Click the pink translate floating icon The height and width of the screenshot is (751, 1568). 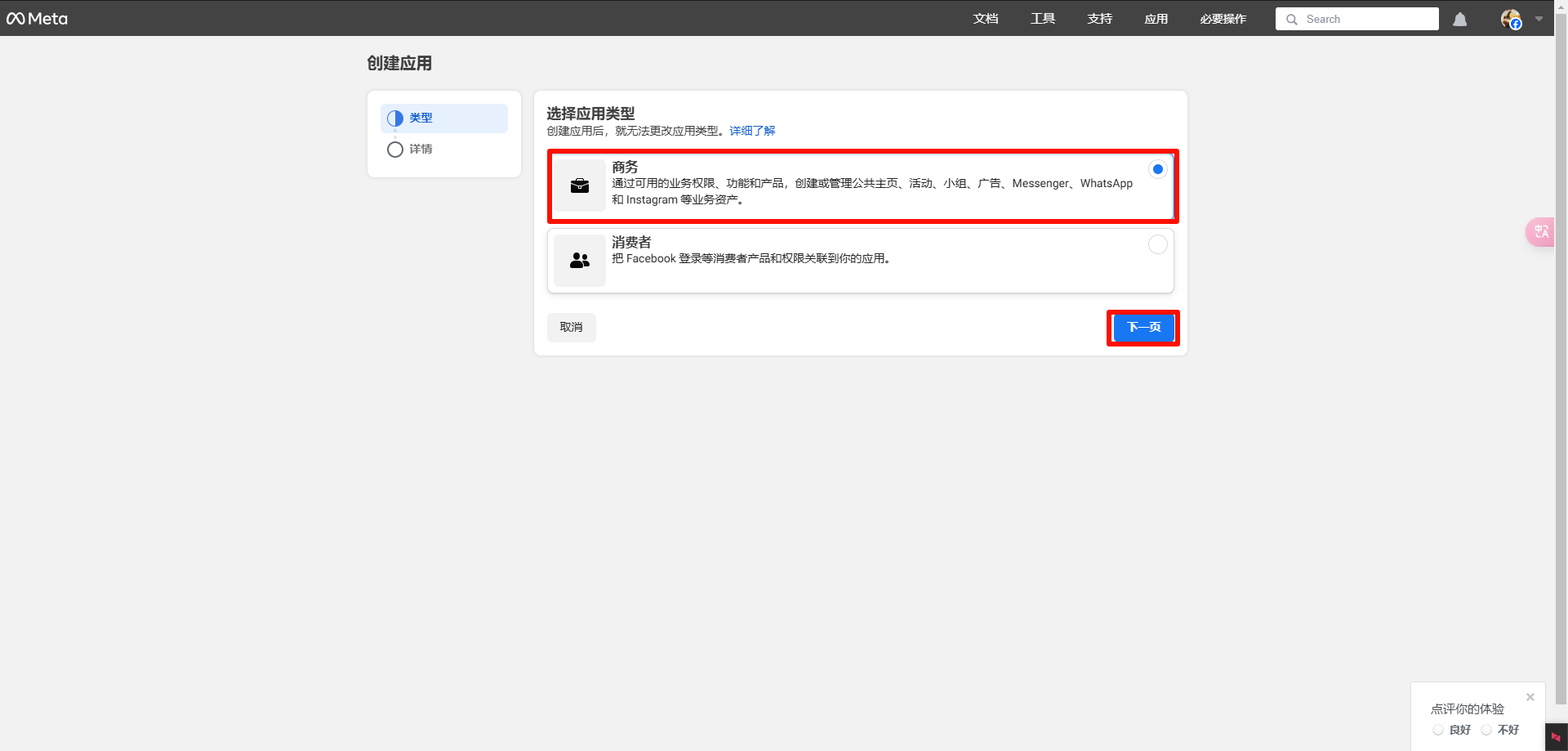(x=1541, y=232)
